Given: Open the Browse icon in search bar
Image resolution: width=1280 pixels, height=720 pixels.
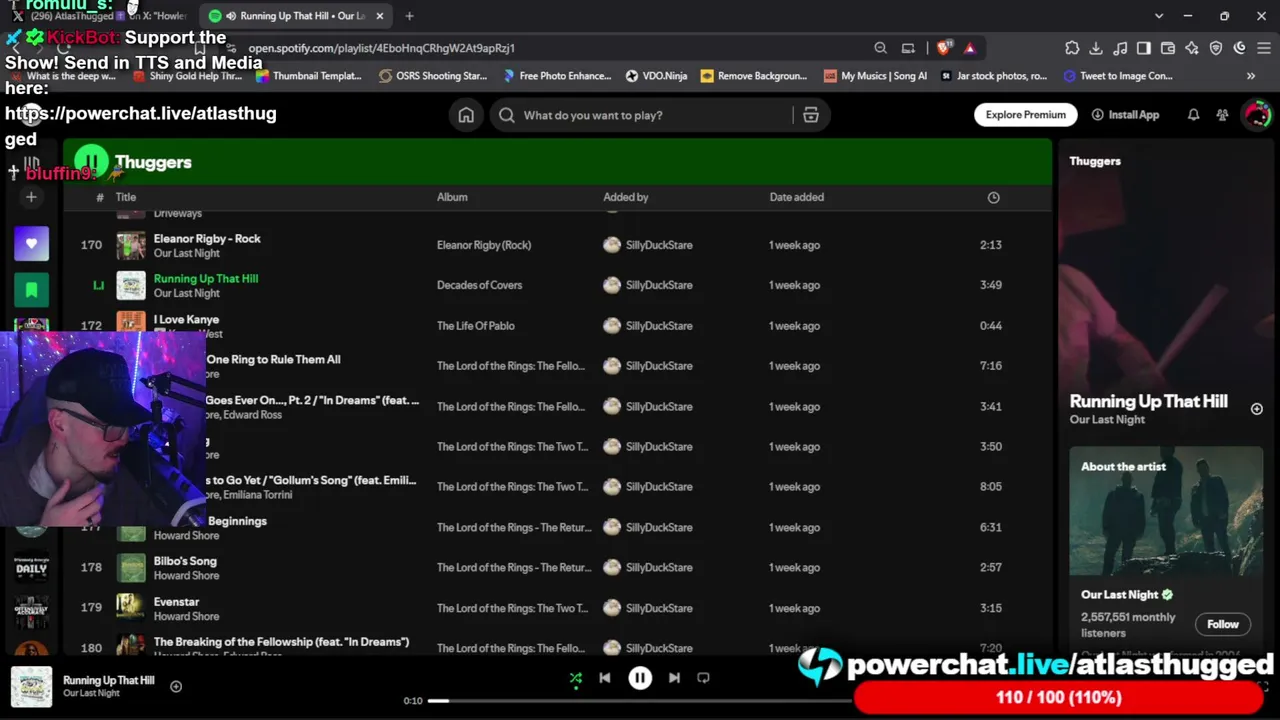Looking at the screenshot, I should (811, 115).
